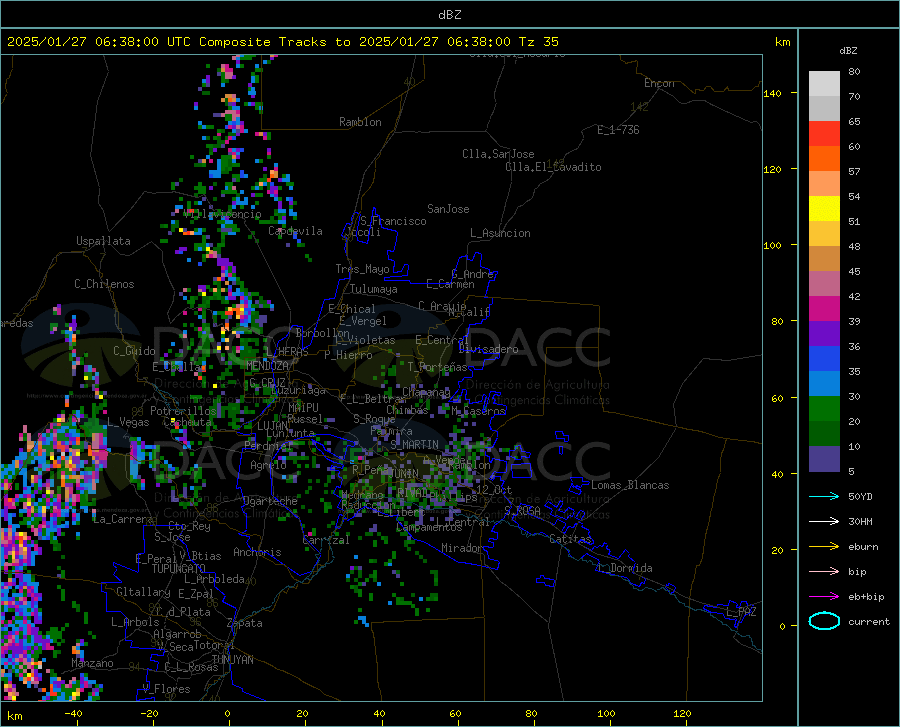Select the purple 39–36 dBZ legend swatch
Viewport: 900px width, 727px height.
[x=824, y=334]
